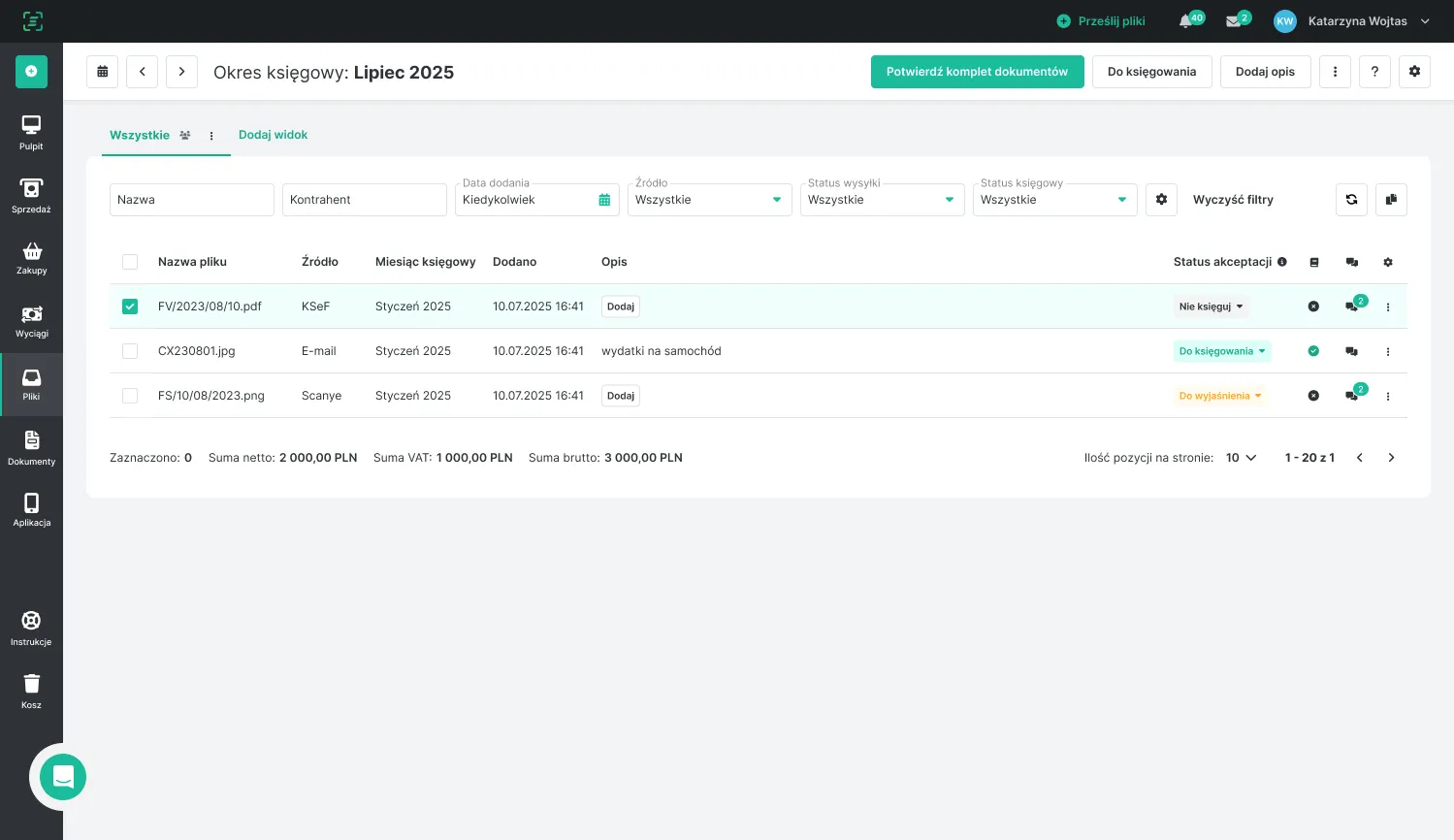Image resolution: width=1454 pixels, height=840 pixels.
Task: Open the calendar period picker
Action: 103,72
